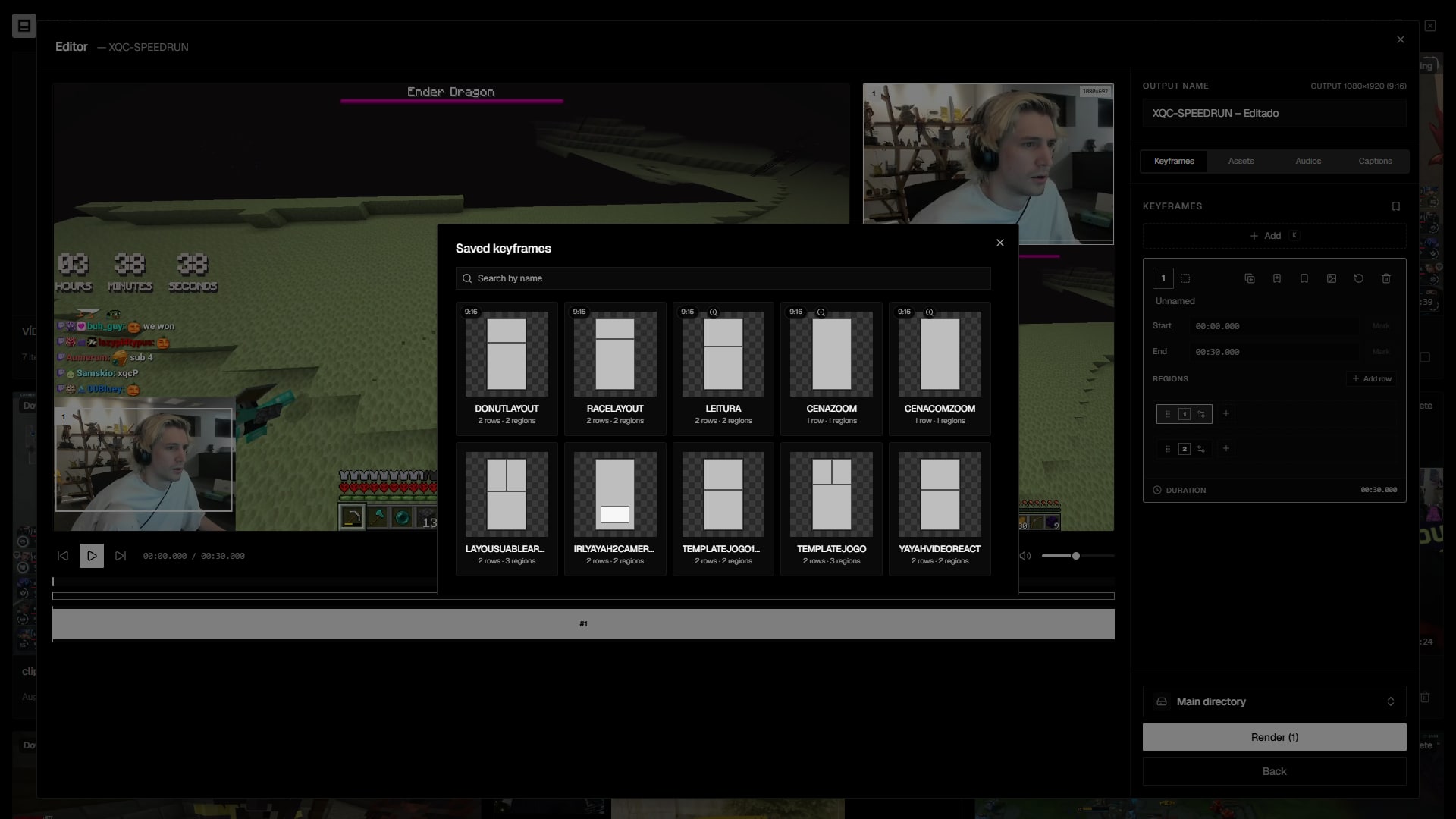Click the zoom magnifier icon on CENAZOOM
Image resolution: width=1456 pixels, height=819 pixels.
click(x=821, y=312)
